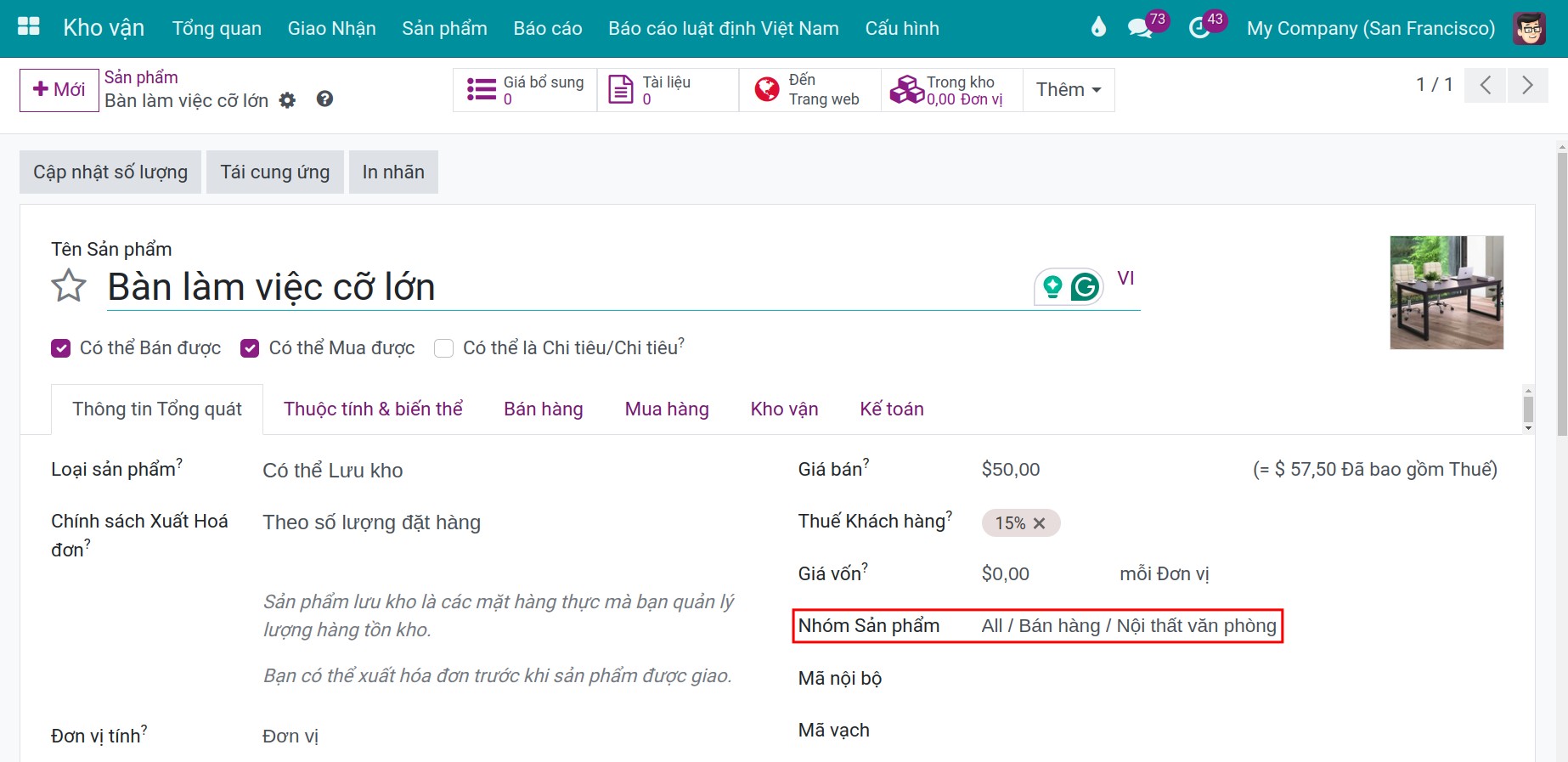Open the gear actions menu beside product name

coord(287,100)
